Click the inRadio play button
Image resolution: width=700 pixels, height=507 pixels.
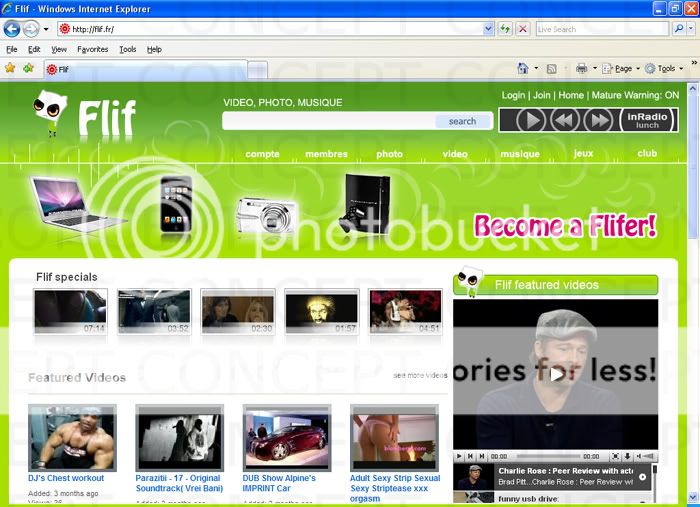click(530, 120)
